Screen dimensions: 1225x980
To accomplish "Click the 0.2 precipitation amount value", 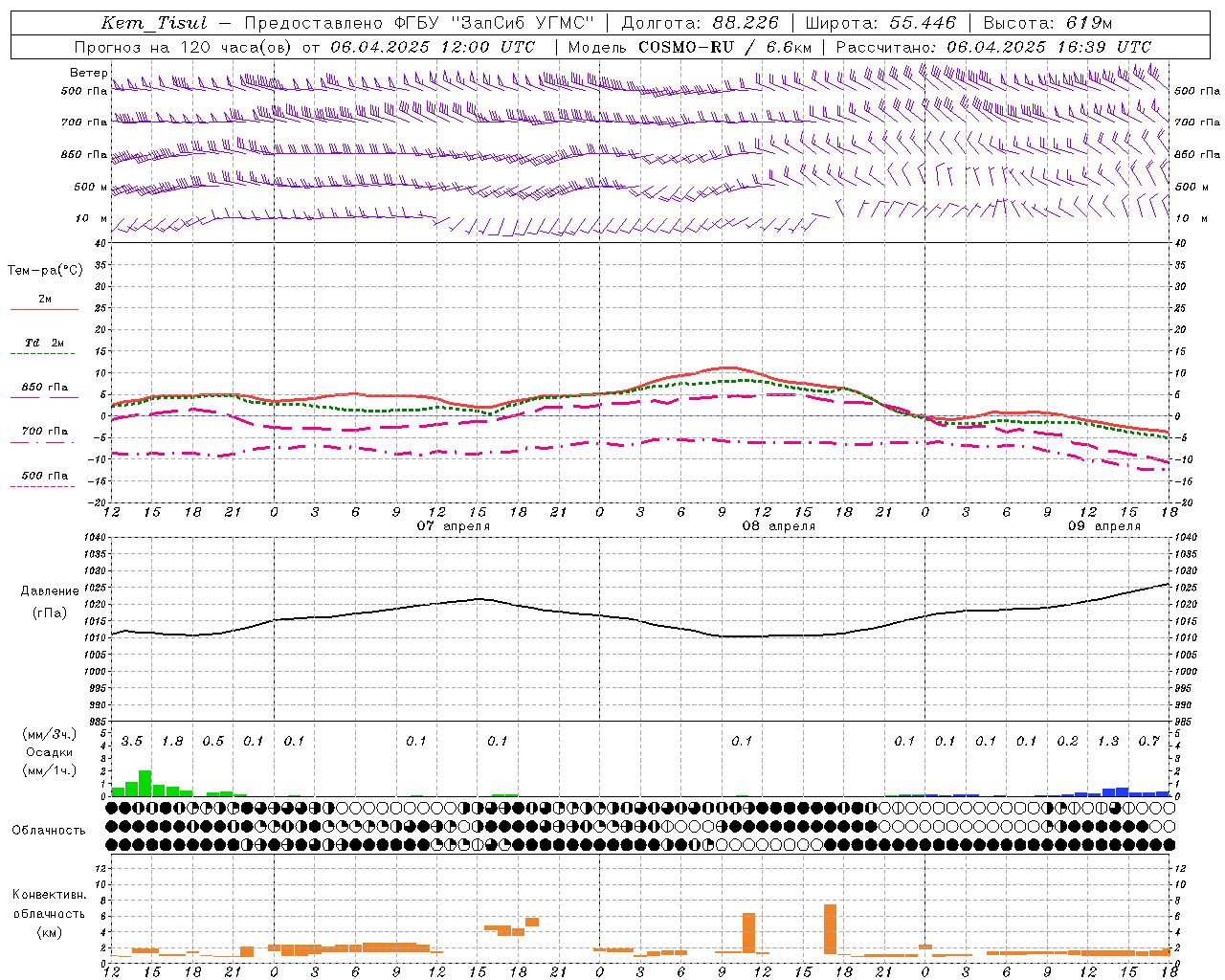I will click(1067, 742).
